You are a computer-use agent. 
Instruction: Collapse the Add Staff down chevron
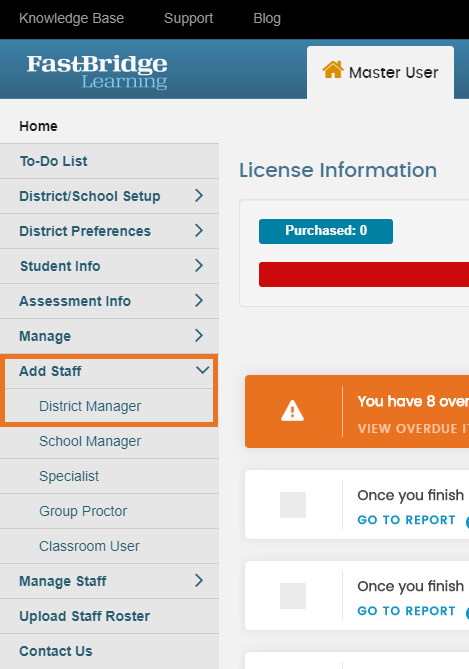click(x=202, y=370)
